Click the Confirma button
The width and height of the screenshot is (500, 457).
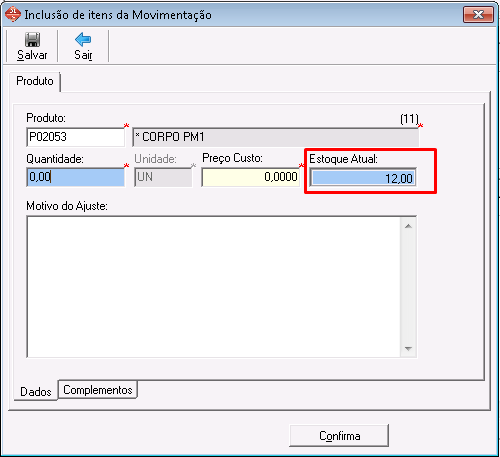click(339, 436)
